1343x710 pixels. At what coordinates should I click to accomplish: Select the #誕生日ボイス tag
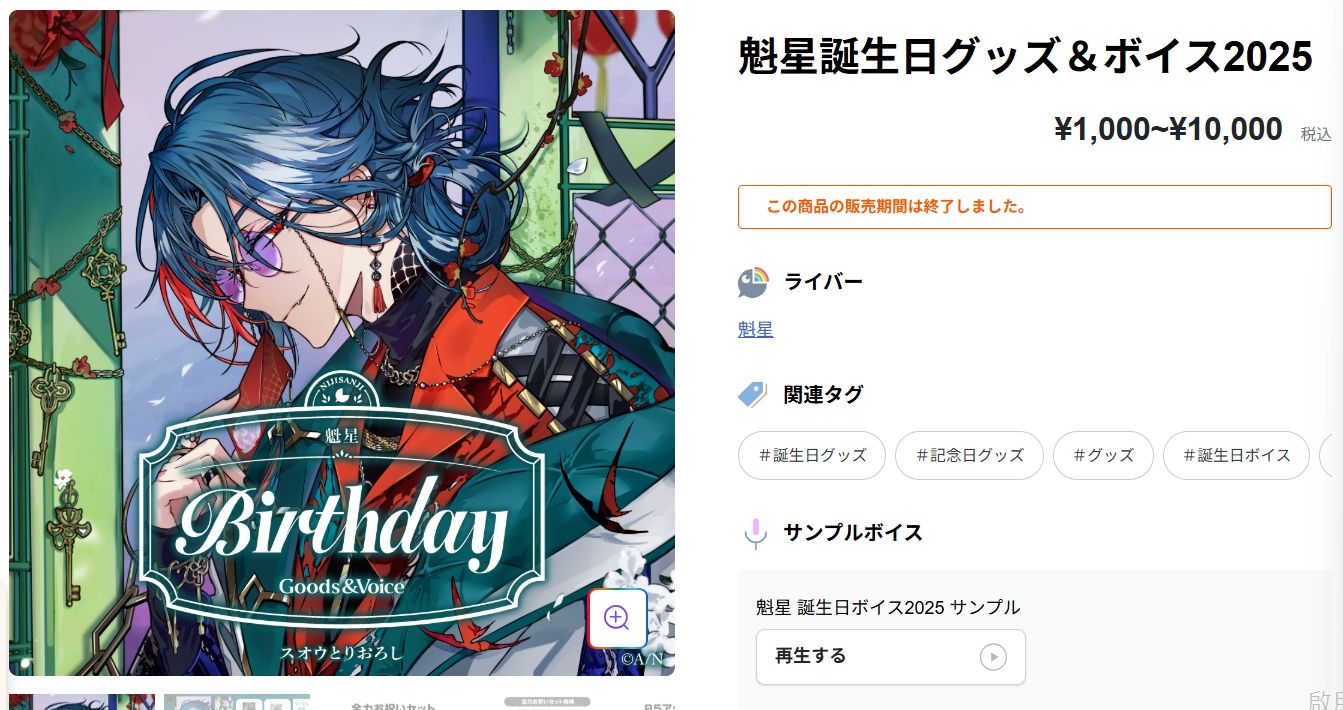(1237, 455)
